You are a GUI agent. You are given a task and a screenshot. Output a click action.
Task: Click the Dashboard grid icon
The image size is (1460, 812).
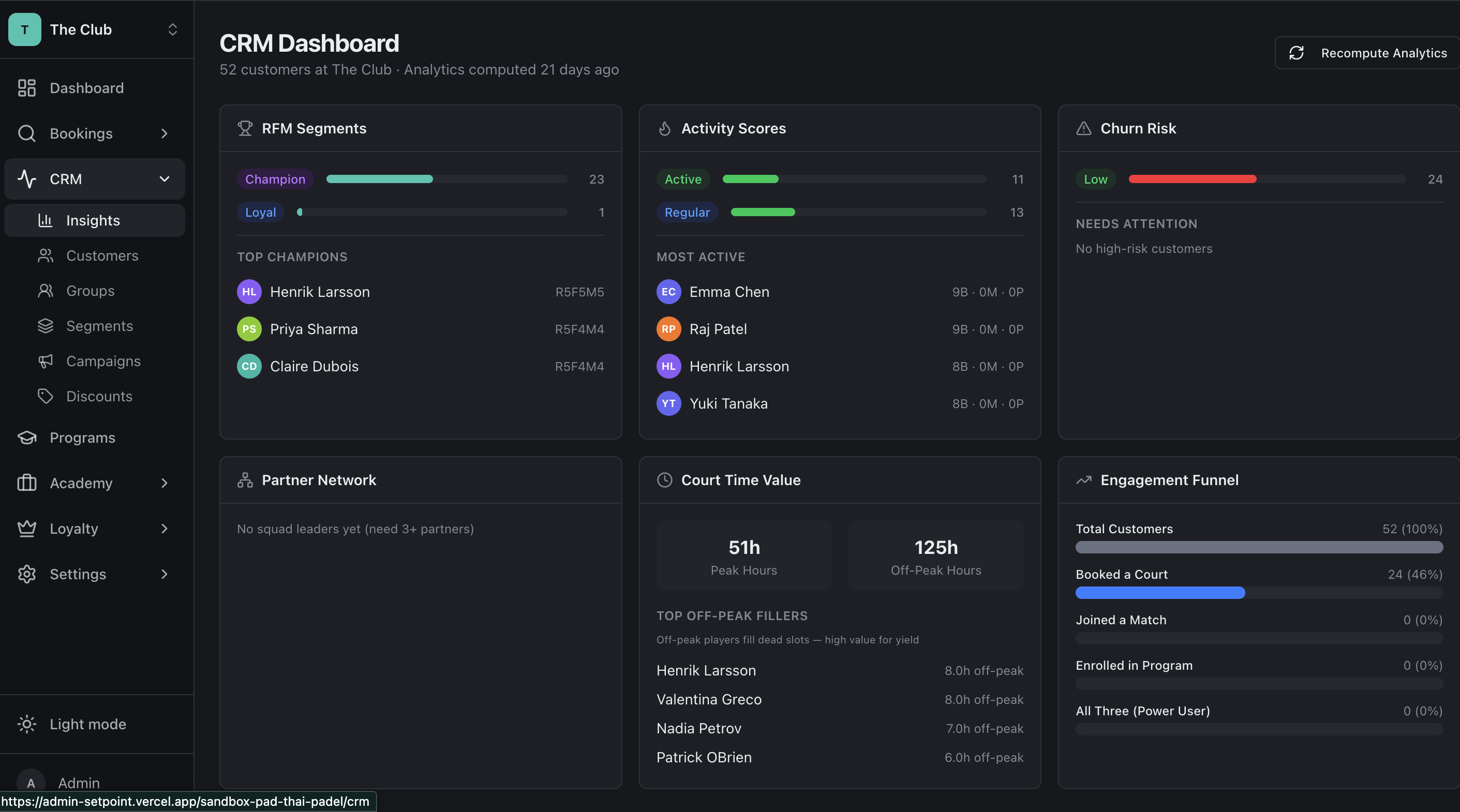click(26, 88)
